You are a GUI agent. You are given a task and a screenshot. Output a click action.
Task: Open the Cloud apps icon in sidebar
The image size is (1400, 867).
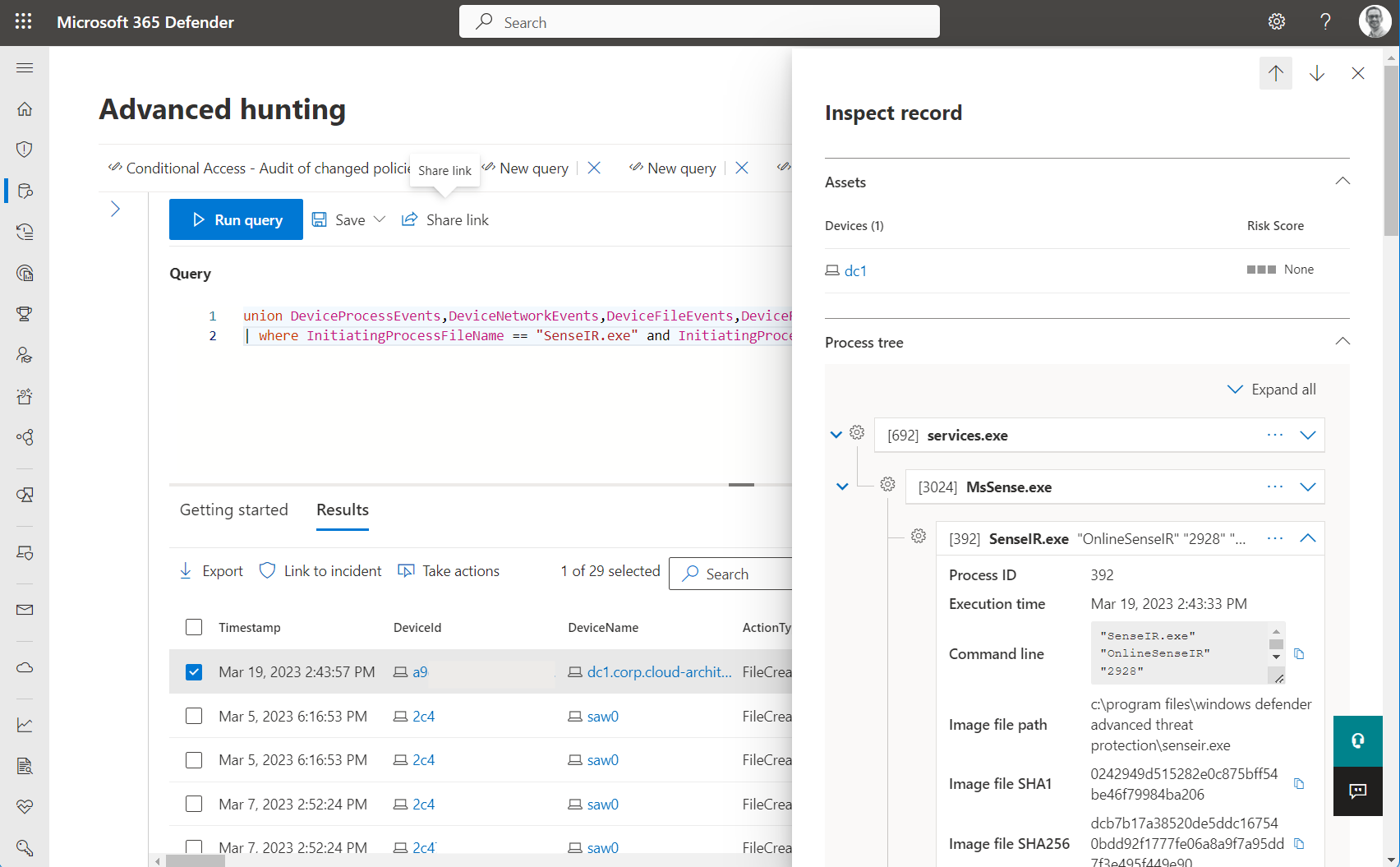click(25, 667)
